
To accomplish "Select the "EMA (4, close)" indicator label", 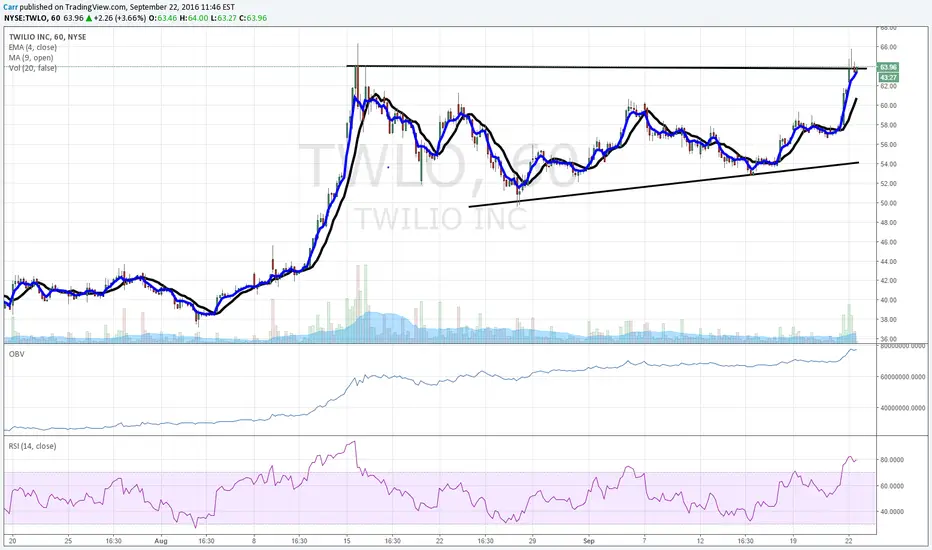I will pos(33,47).
